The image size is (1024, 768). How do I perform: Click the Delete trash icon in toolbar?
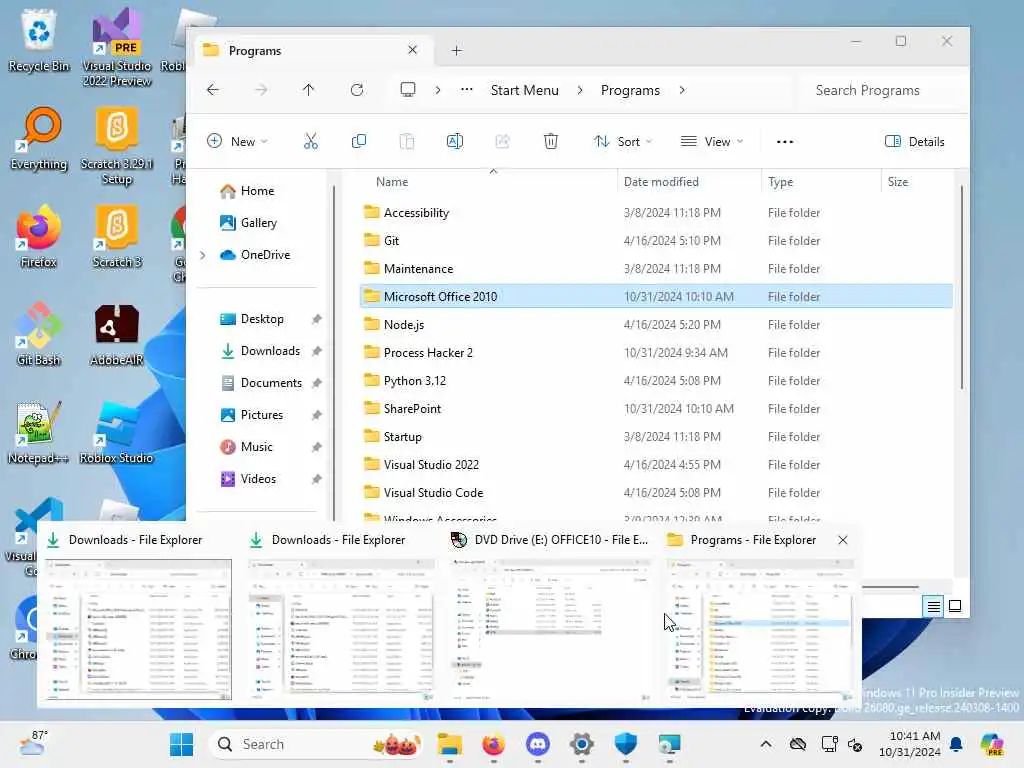(551, 141)
